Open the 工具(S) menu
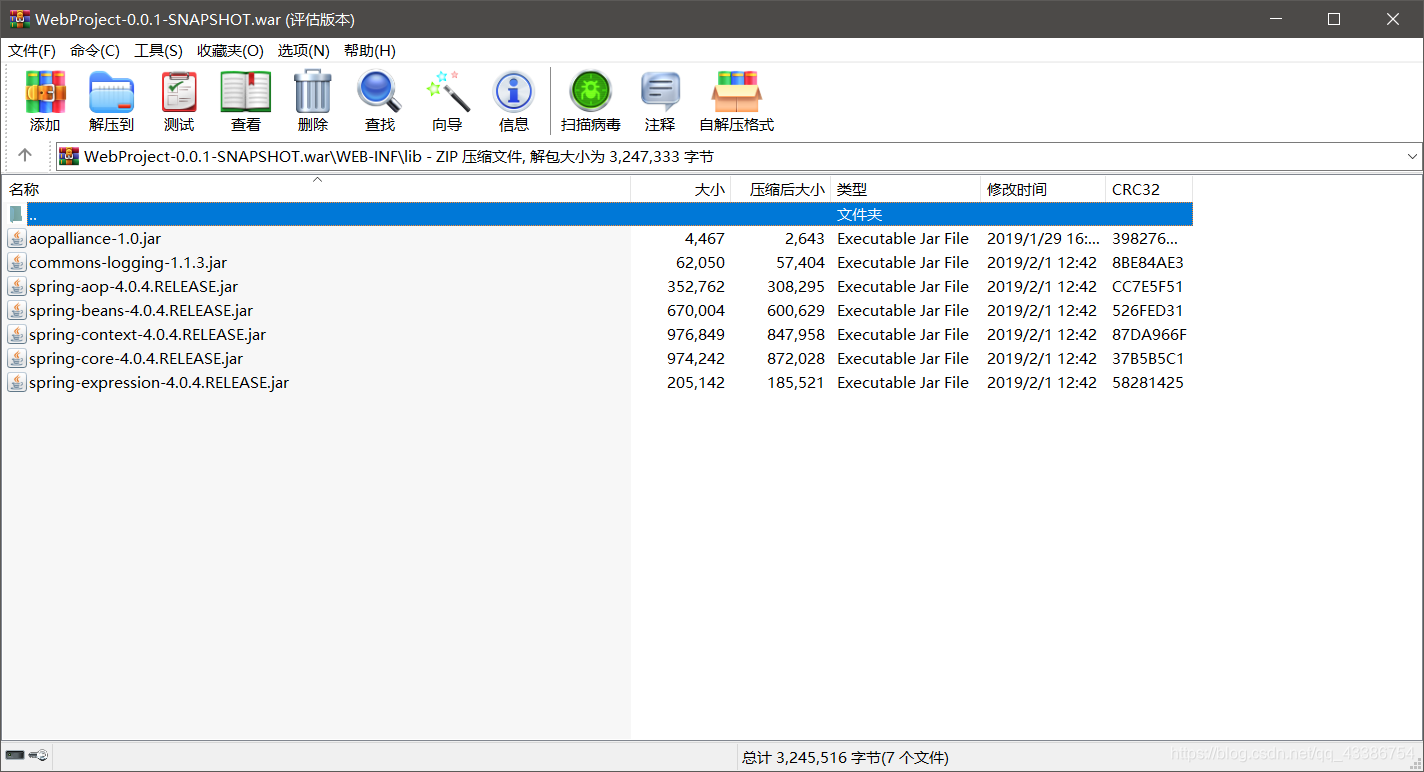1424x772 pixels. pos(159,51)
